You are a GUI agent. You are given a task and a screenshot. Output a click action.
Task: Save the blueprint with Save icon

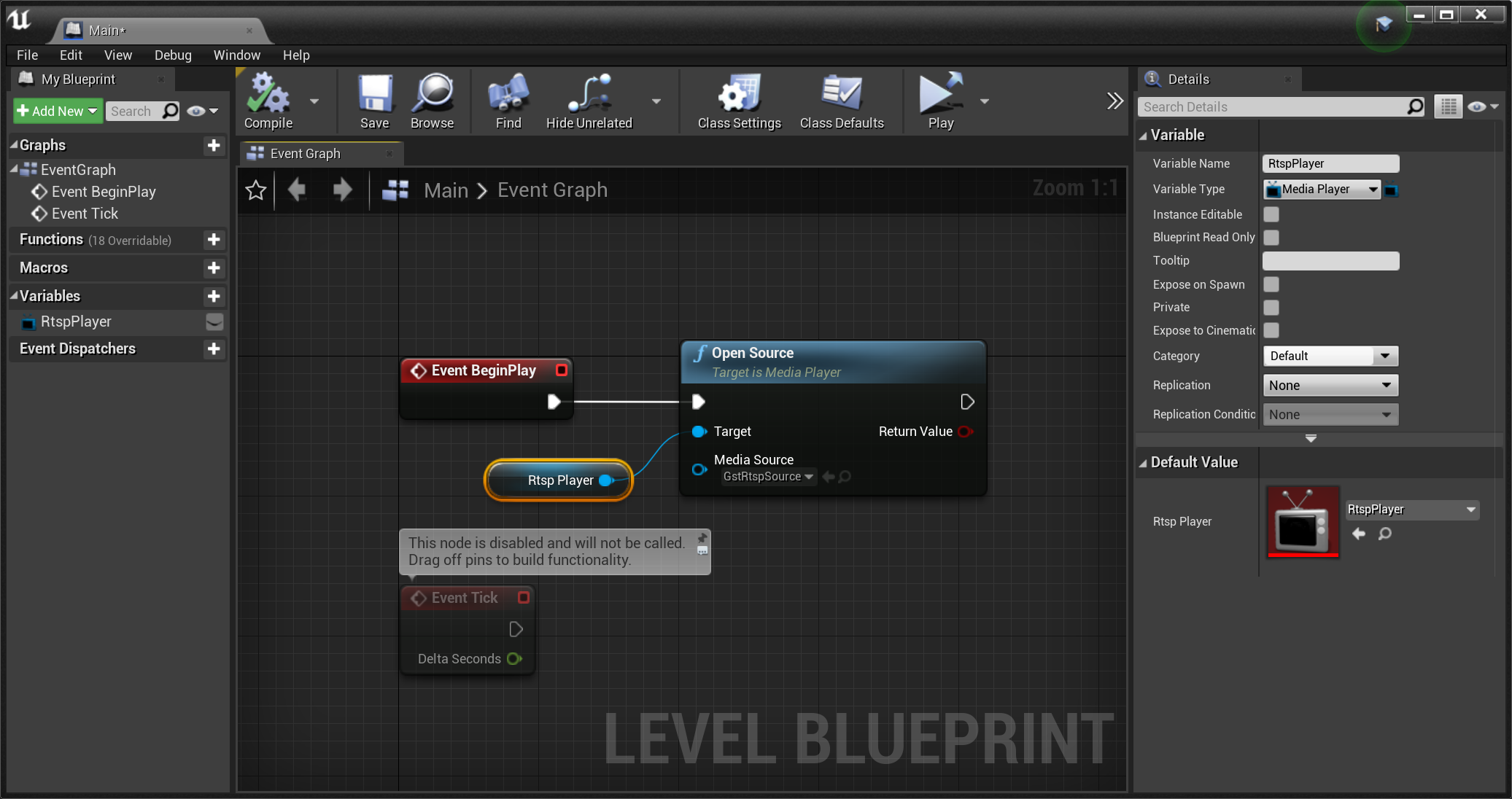tap(375, 101)
